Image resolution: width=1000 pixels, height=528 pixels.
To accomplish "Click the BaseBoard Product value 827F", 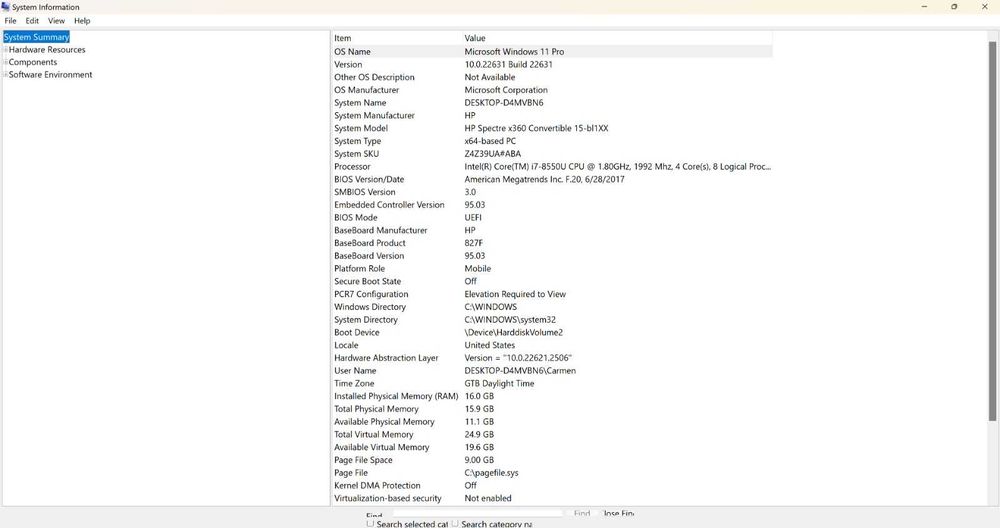I will tap(473, 243).
